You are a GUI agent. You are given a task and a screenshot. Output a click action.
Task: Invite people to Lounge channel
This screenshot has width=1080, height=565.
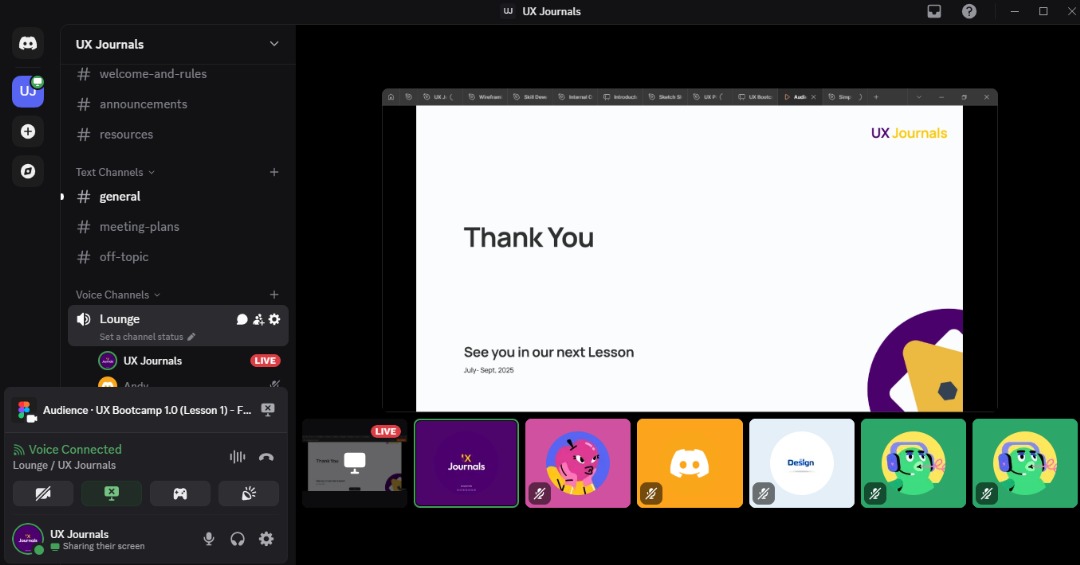(258, 319)
